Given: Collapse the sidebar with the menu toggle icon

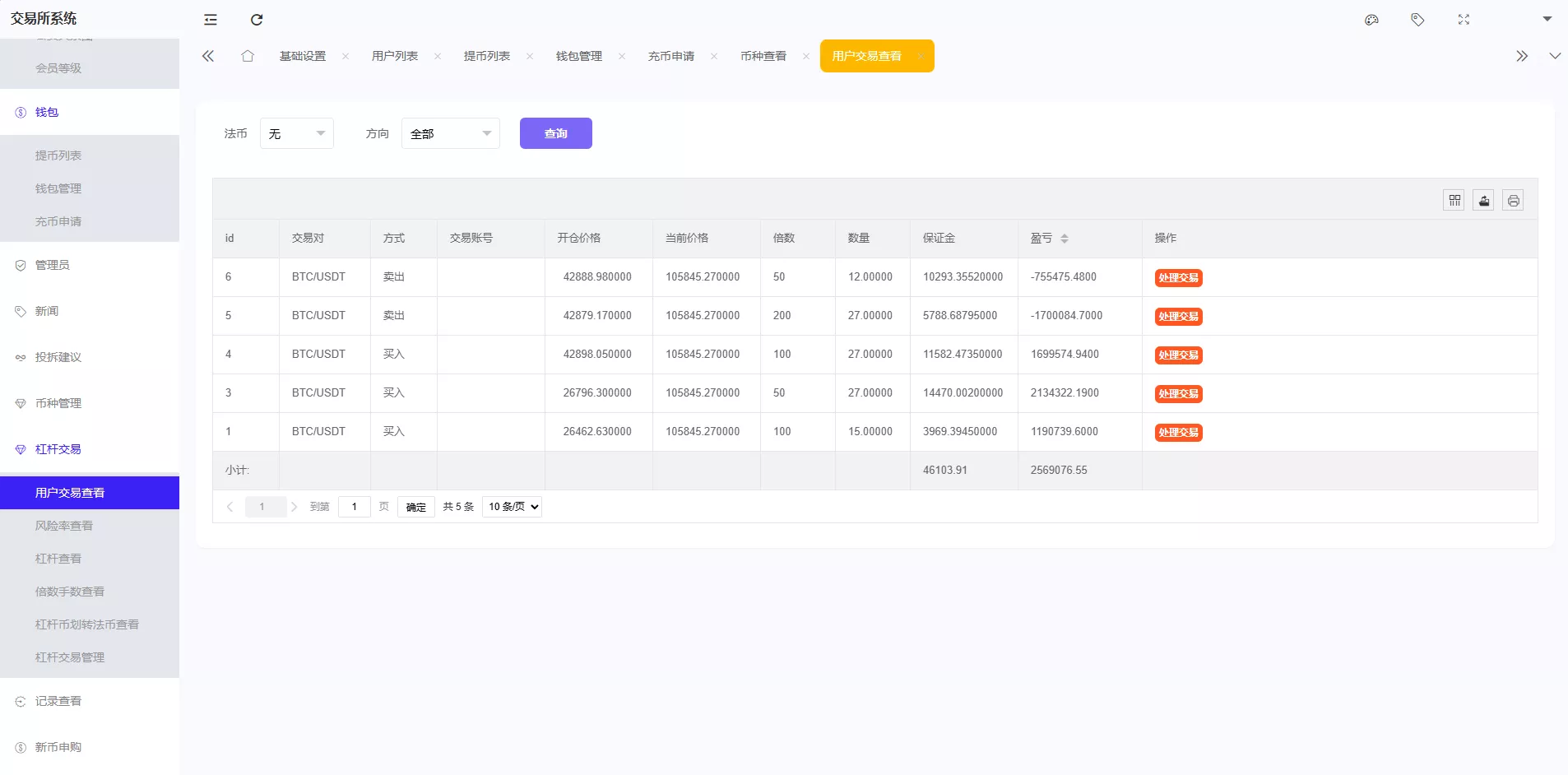Looking at the screenshot, I should (211, 20).
